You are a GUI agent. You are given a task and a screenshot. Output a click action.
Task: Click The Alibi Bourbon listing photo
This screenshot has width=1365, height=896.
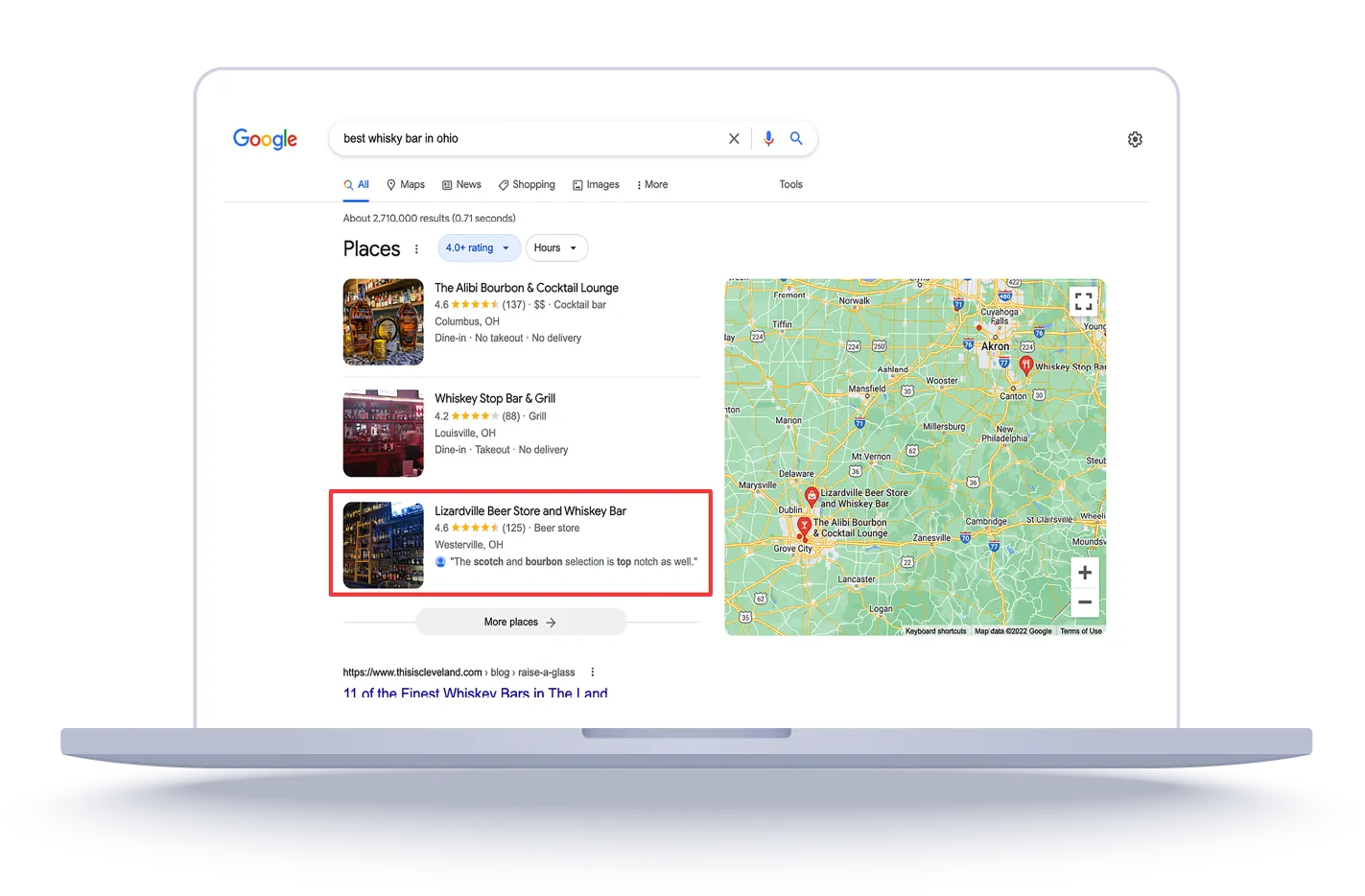383,321
